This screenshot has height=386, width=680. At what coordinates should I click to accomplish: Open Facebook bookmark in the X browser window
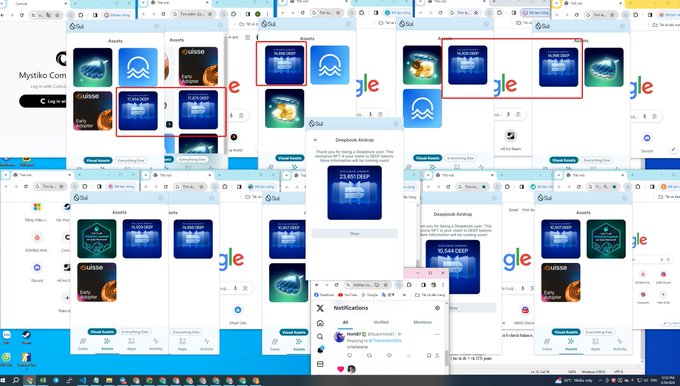[x=324, y=295]
